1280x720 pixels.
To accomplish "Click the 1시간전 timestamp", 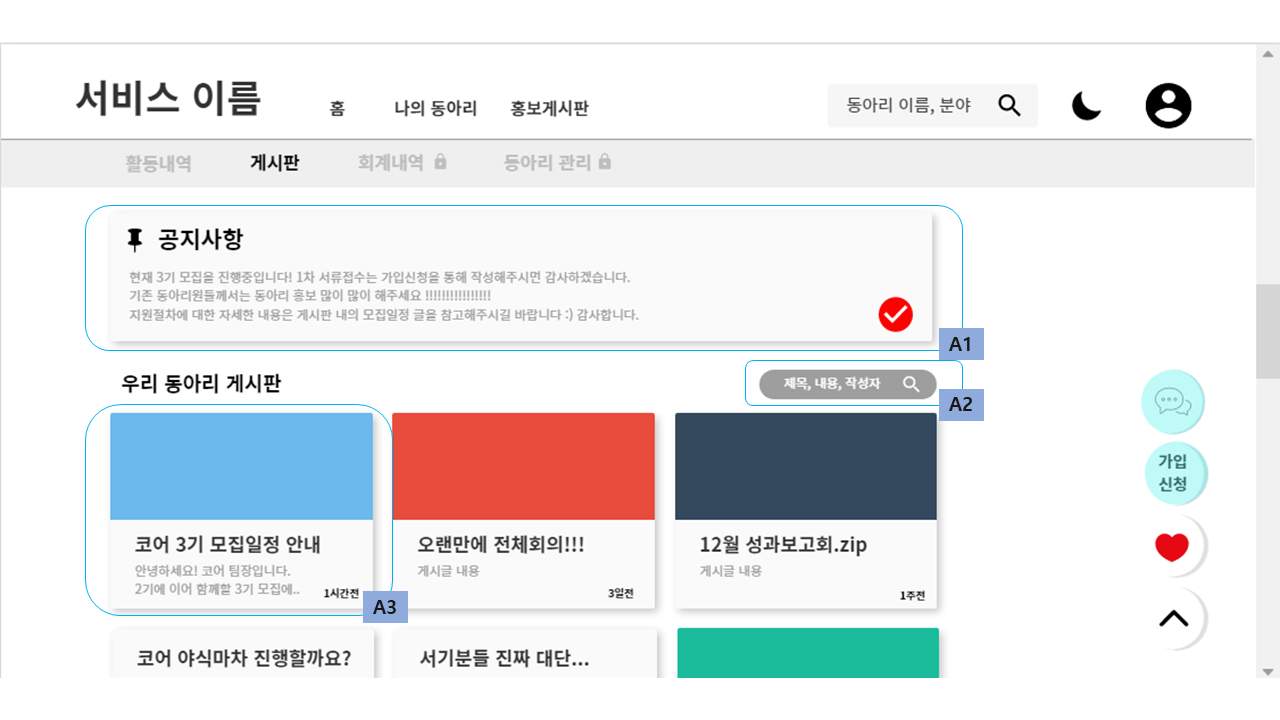I will pos(341,593).
